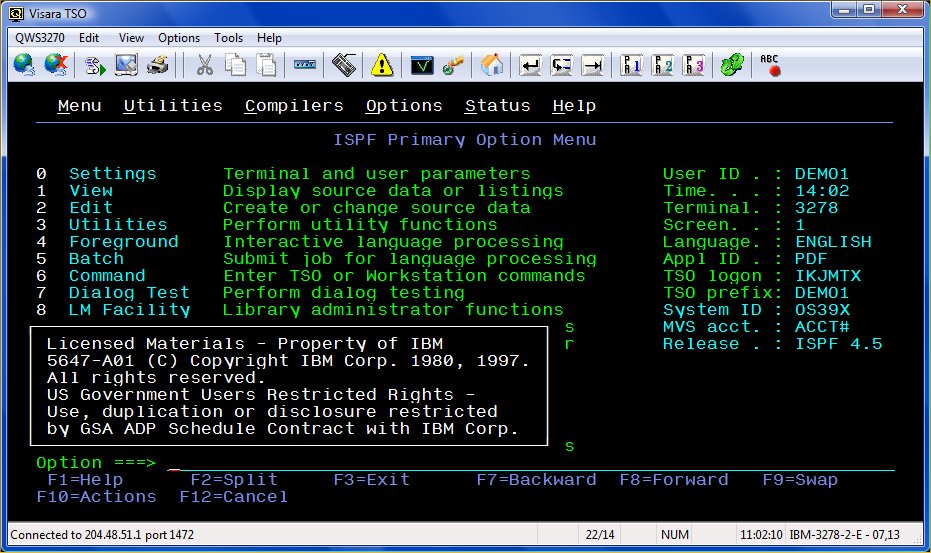Select option 7 Dialog Test
931x553 pixels.
(x=129, y=293)
